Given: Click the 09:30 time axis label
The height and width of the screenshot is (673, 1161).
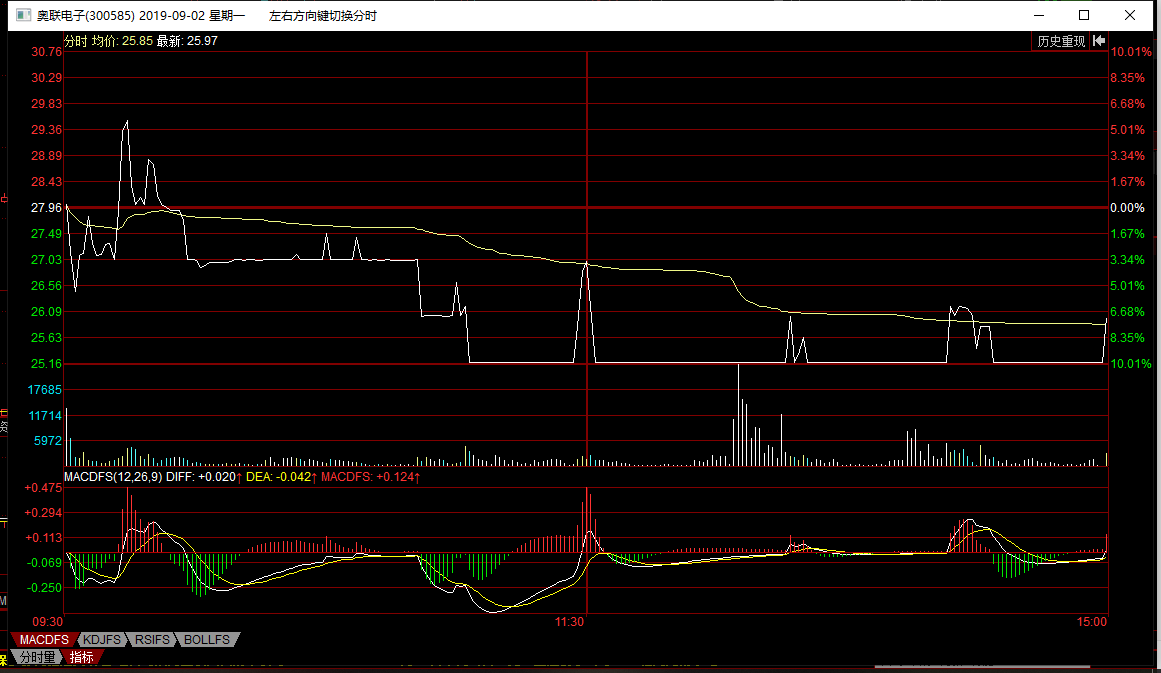Looking at the screenshot, I should (x=47, y=622).
